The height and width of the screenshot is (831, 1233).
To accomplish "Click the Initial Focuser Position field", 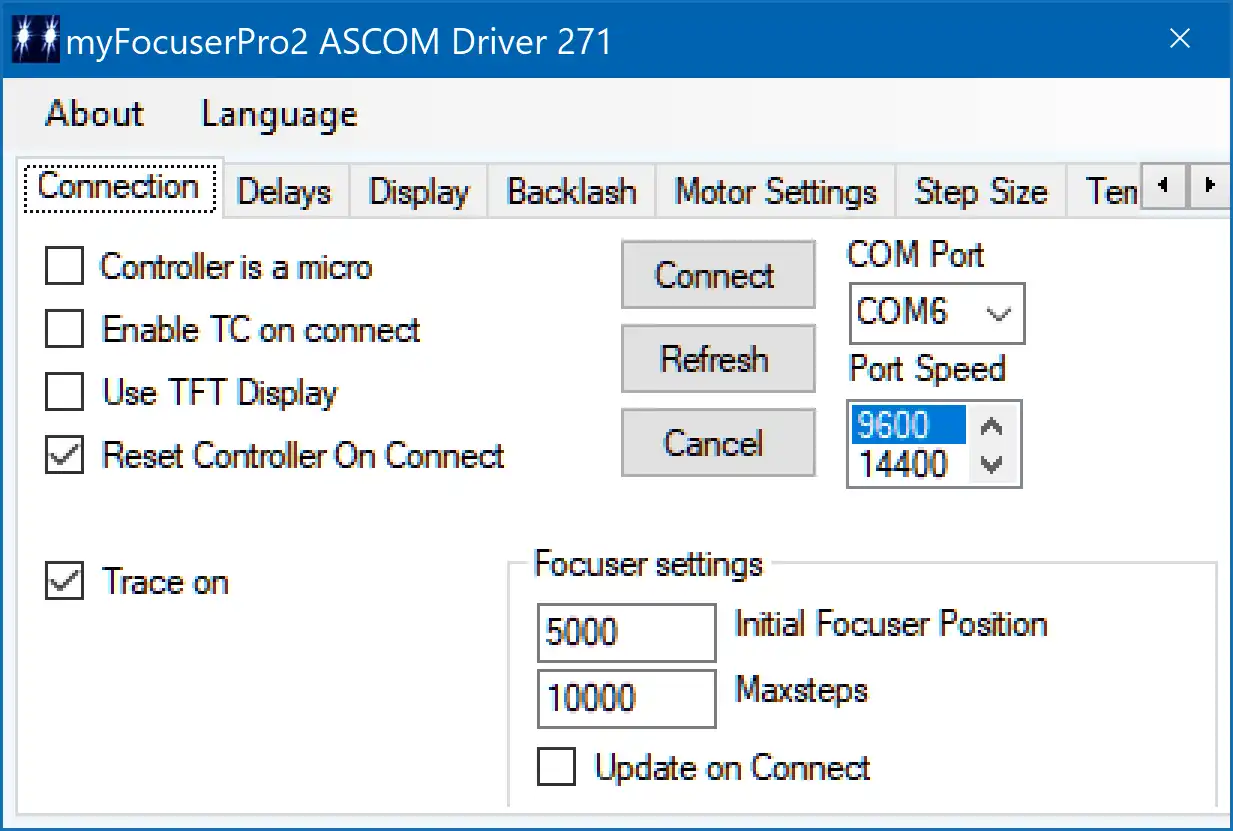I will coord(626,633).
